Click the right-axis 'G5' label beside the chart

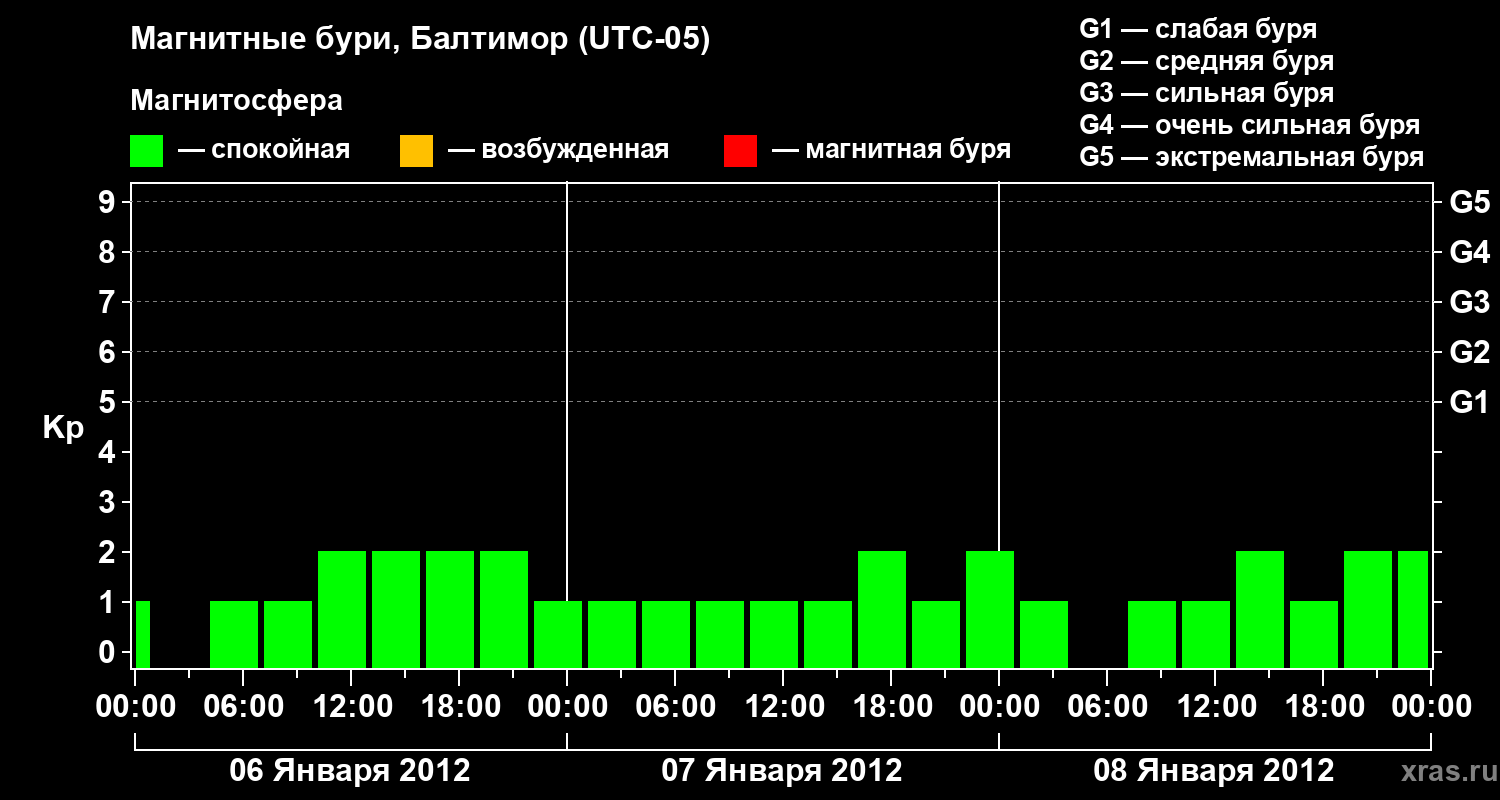pyautogui.click(x=1469, y=202)
